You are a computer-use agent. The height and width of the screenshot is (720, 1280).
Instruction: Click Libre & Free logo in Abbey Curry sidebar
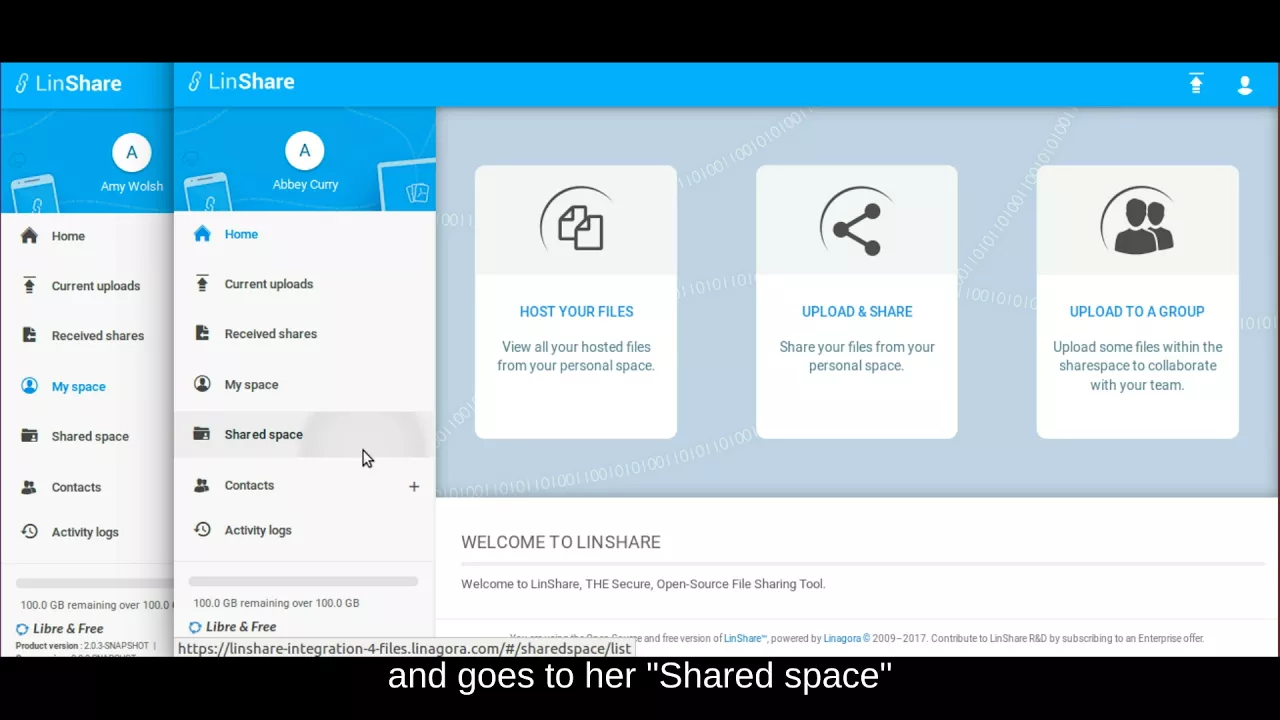232,627
